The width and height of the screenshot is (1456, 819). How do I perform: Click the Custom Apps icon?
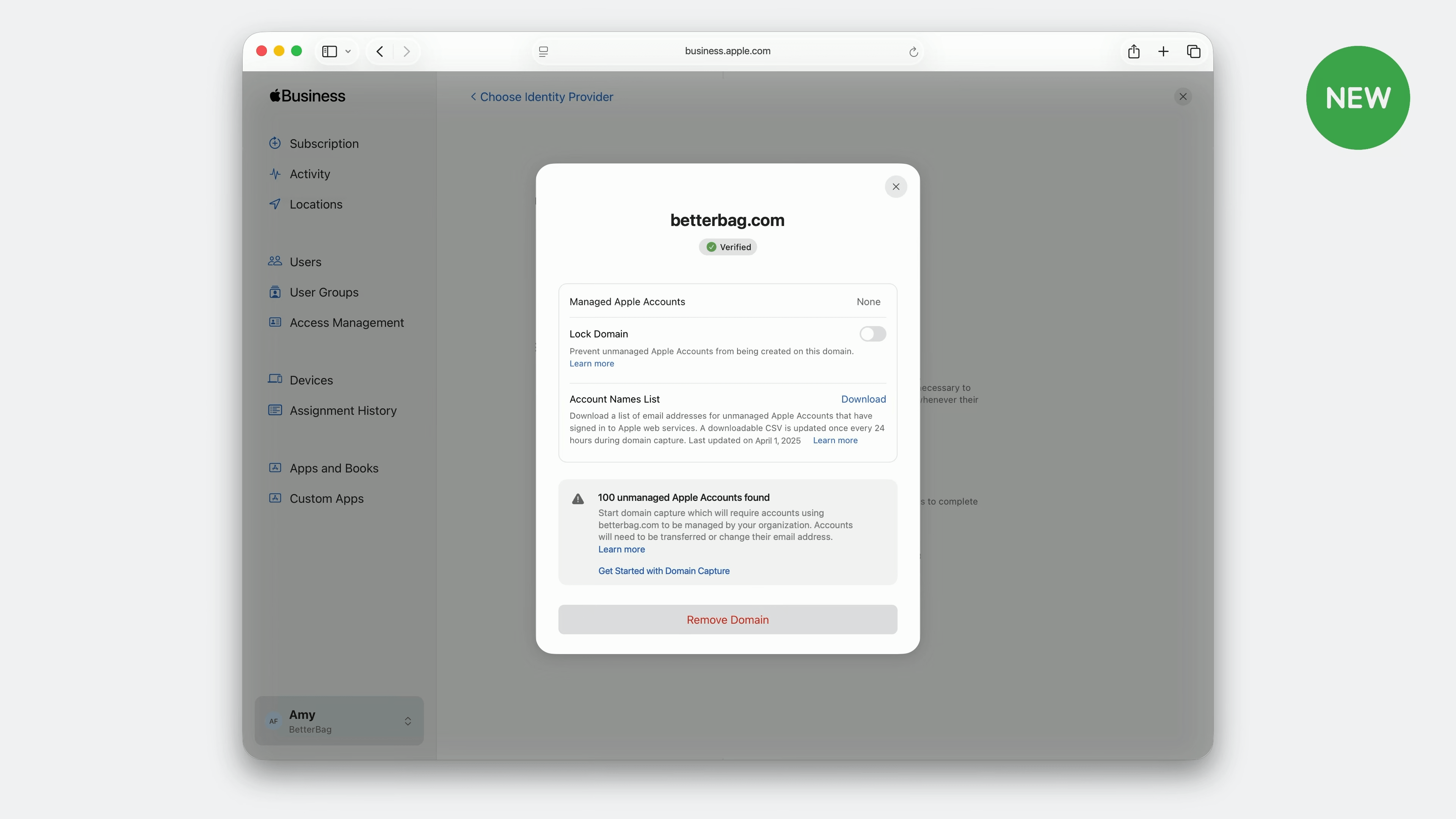275,498
